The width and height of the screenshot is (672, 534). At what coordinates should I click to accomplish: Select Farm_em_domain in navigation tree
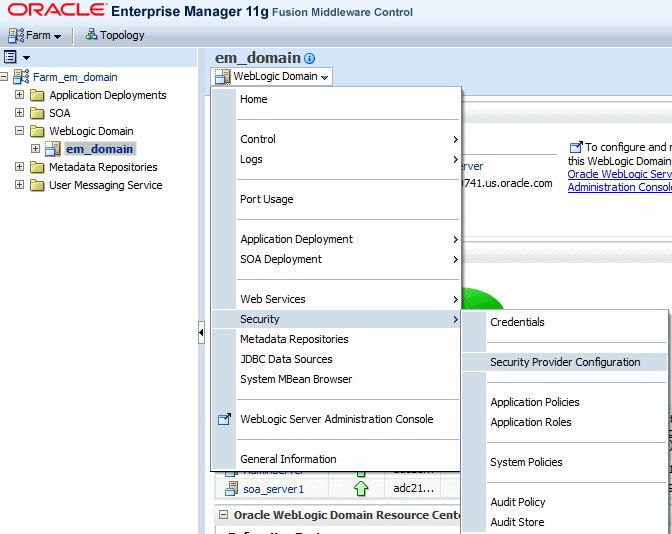[75, 77]
